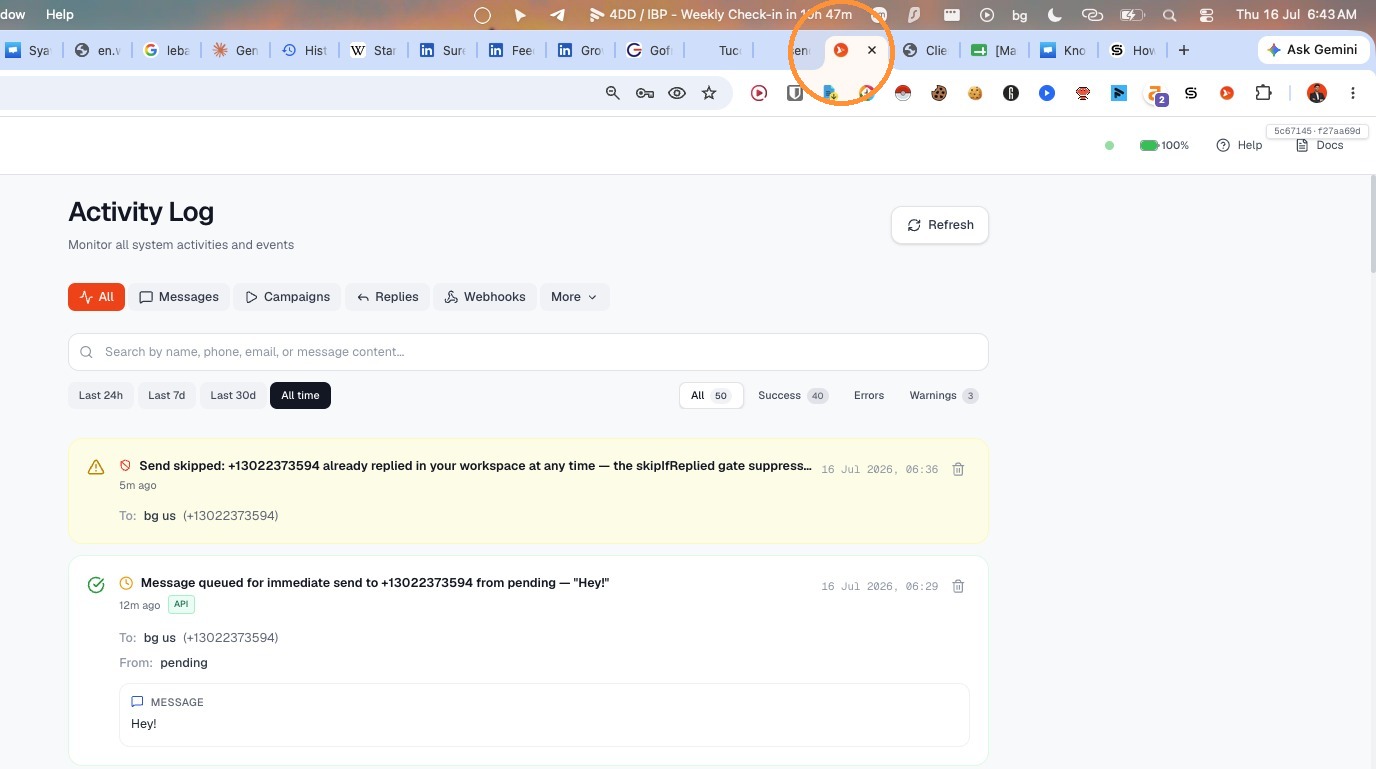
Task: Open Chrome three-dot menu
Action: coord(1352,93)
